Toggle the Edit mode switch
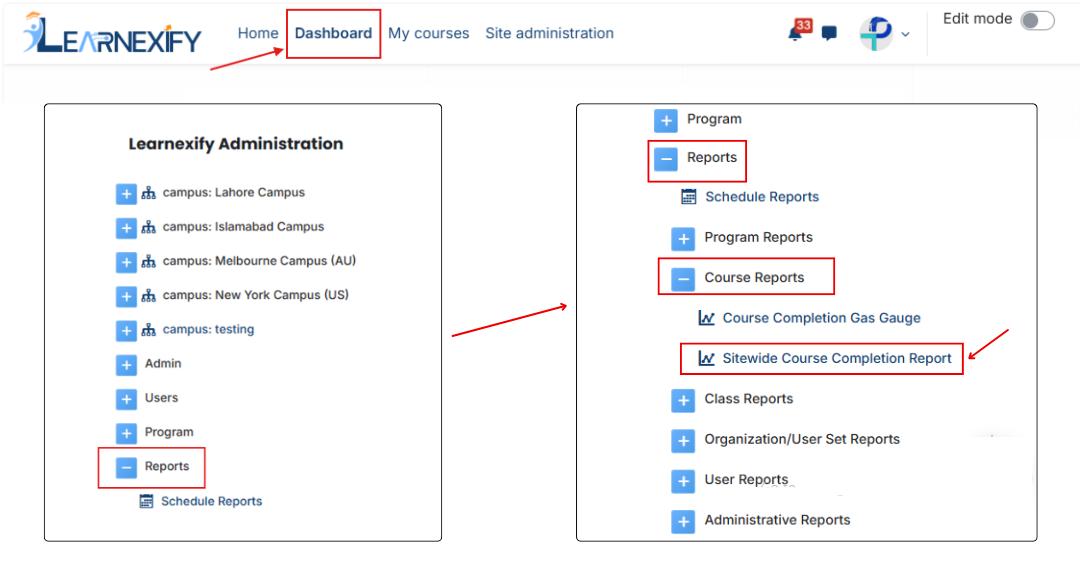This screenshot has height=566, width=1080. click(1037, 20)
